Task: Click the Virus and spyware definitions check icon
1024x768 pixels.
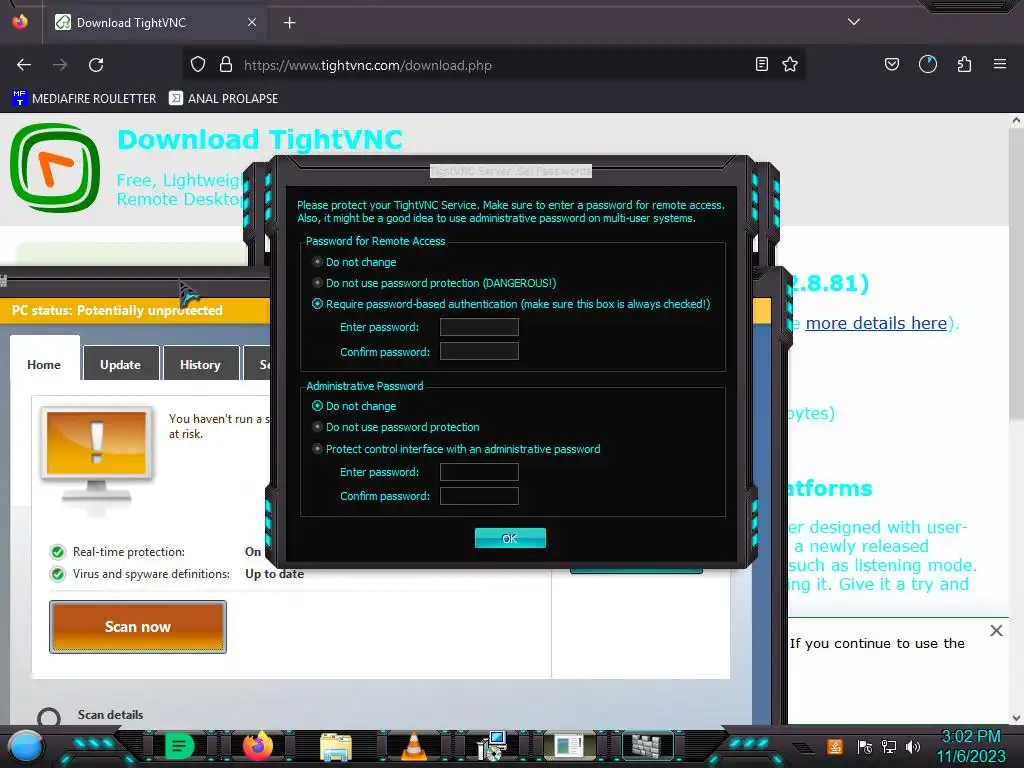Action: pyautogui.click(x=58, y=574)
